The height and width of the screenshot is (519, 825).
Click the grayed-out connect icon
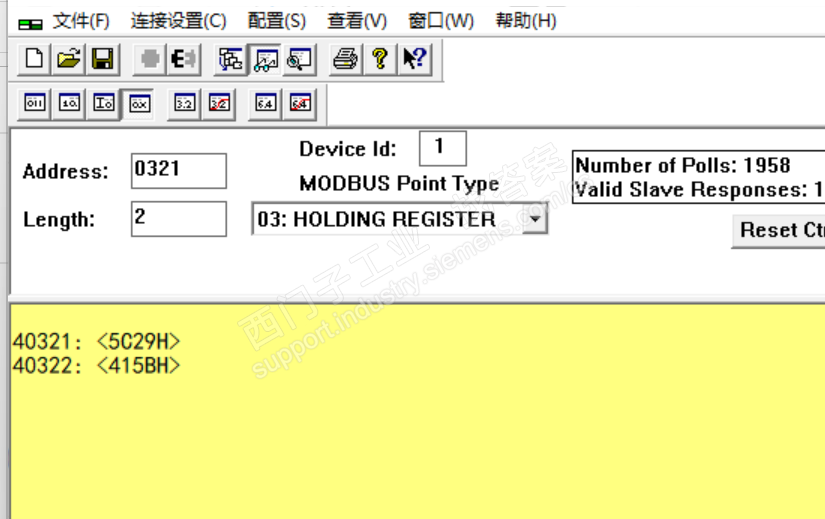click(150, 59)
